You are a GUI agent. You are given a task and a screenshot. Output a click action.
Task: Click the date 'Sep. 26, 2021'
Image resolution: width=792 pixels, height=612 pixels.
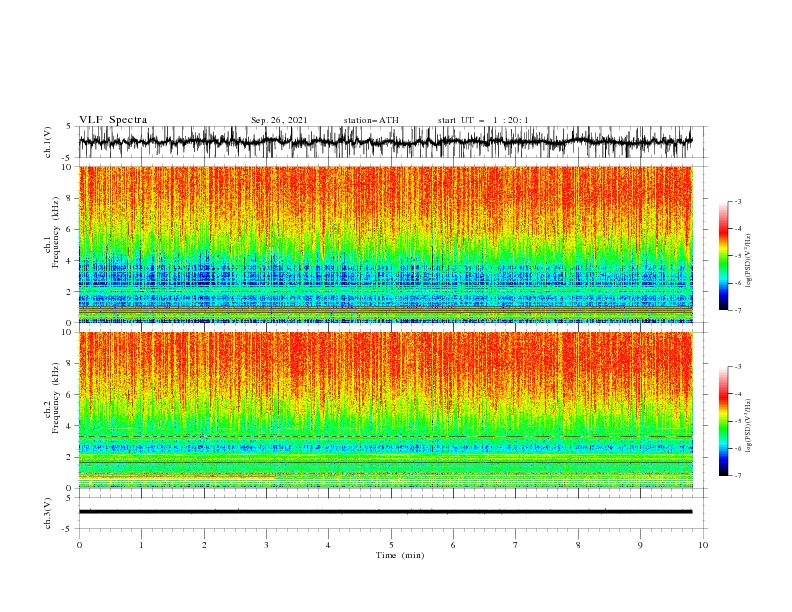(279, 120)
